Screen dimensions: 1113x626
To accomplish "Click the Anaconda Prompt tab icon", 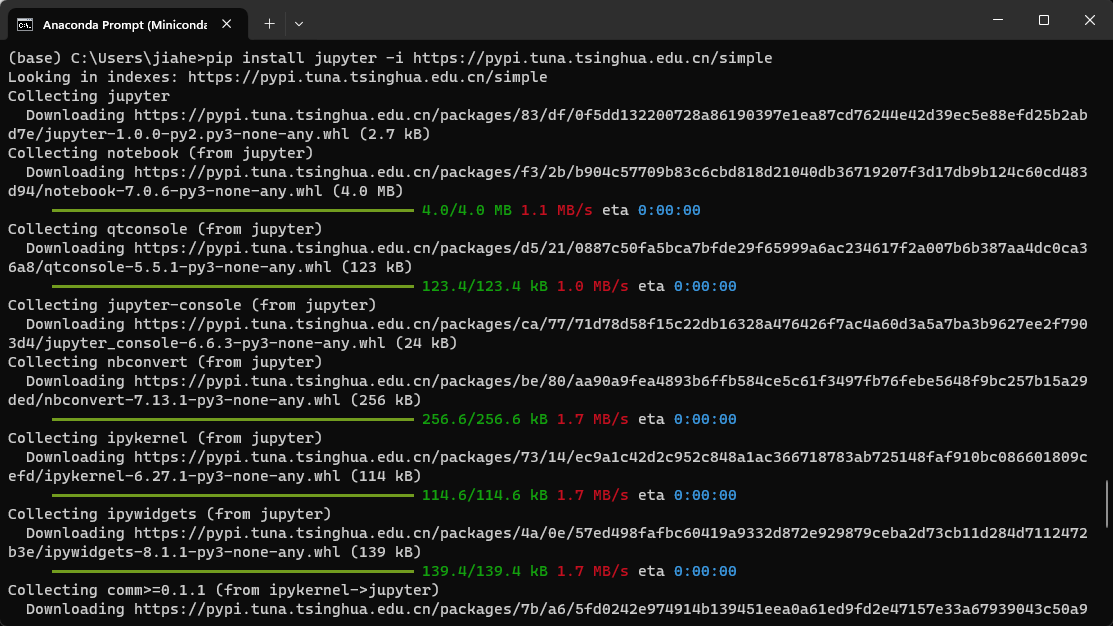I will click(25, 25).
